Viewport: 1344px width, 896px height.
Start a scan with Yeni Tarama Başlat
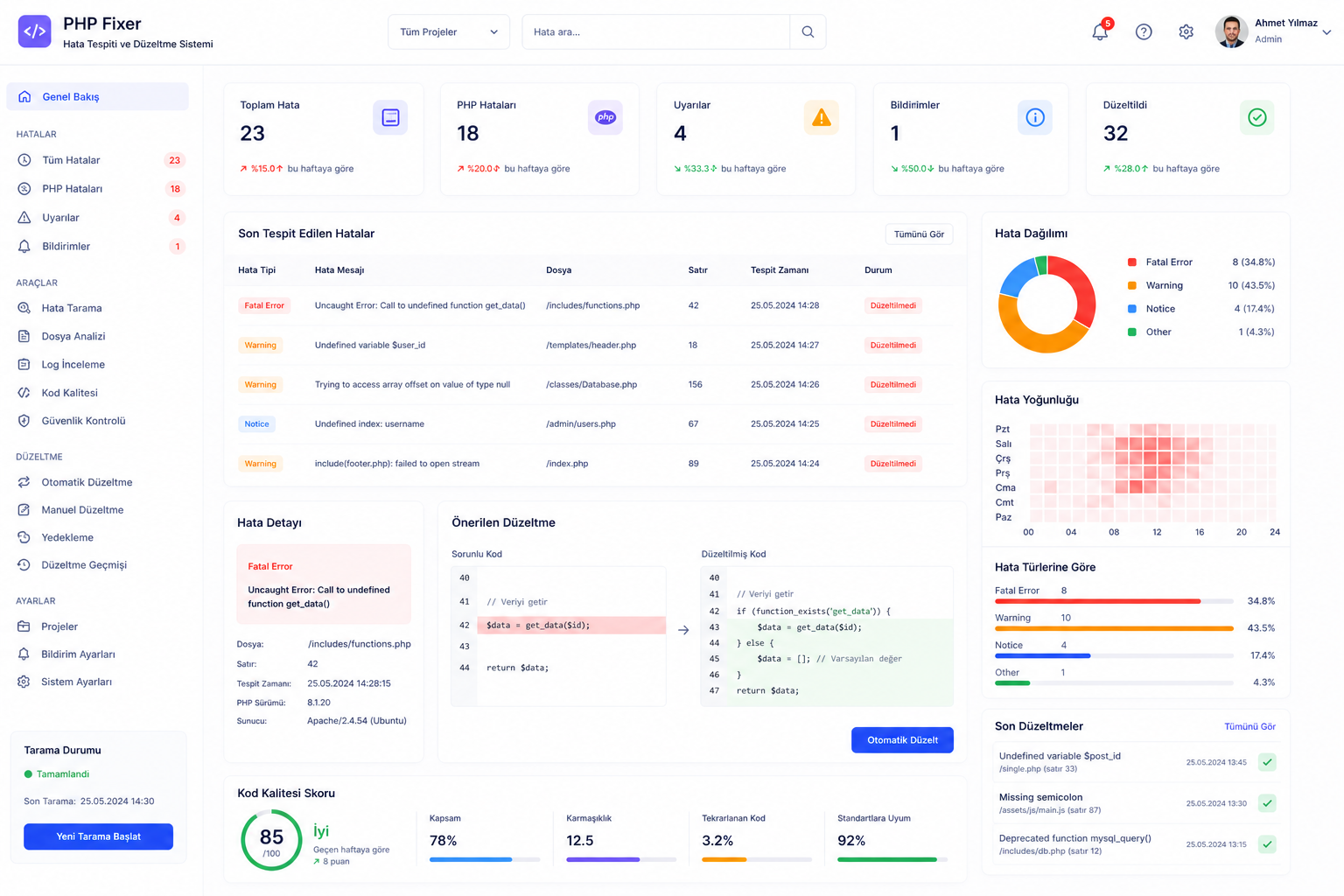pos(98,836)
